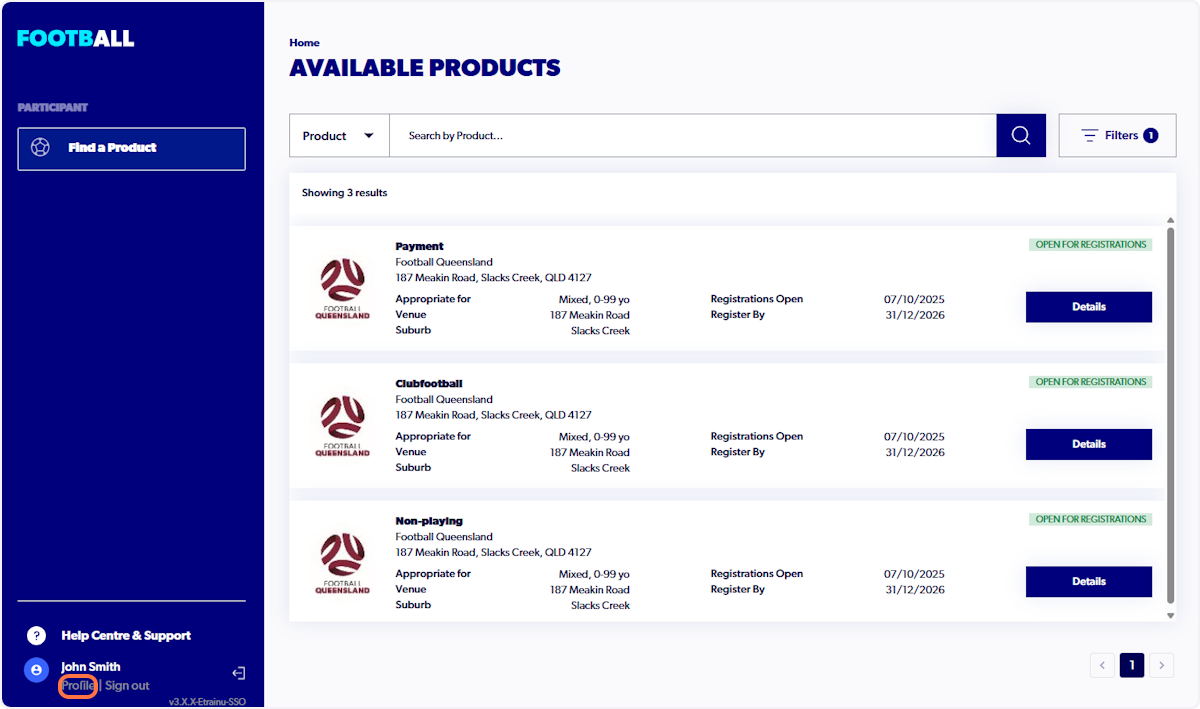Click the John Smith avatar icon
1200x709 pixels.
(x=36, y=670)
